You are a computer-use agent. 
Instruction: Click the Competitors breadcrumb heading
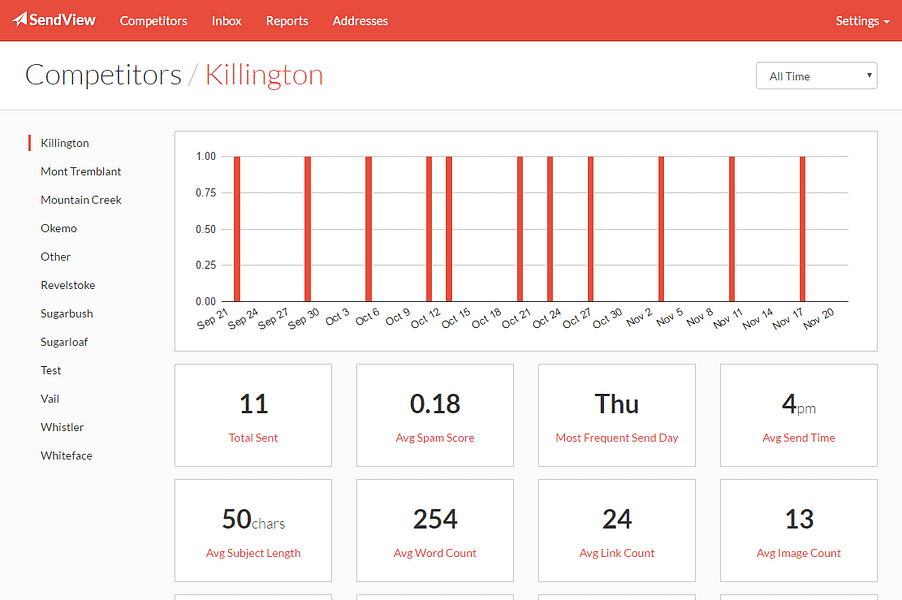[104, 75]
